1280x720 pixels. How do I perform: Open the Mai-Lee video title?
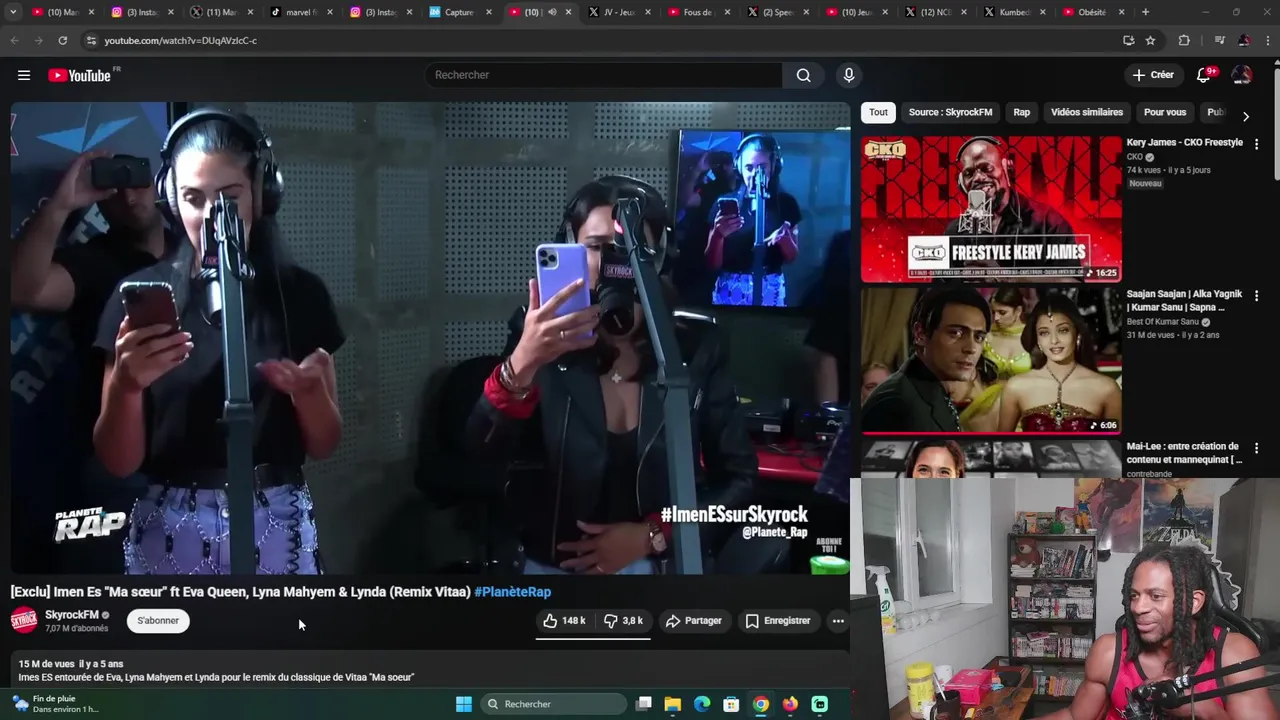click(x=1184, y=453)
